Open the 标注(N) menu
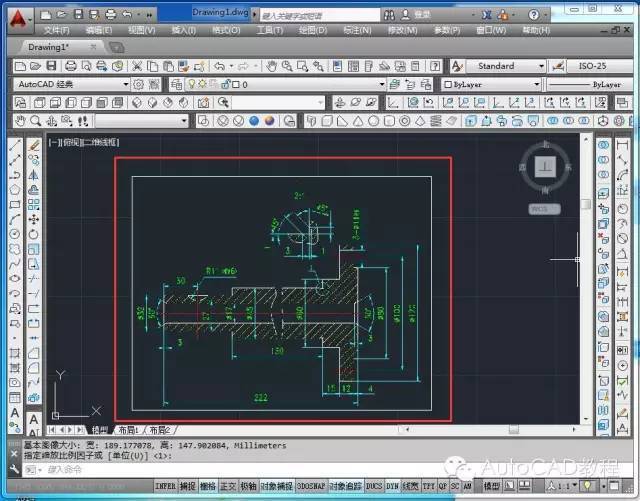The width and height of the screenshot is (640, 501). tap(357, 31)
